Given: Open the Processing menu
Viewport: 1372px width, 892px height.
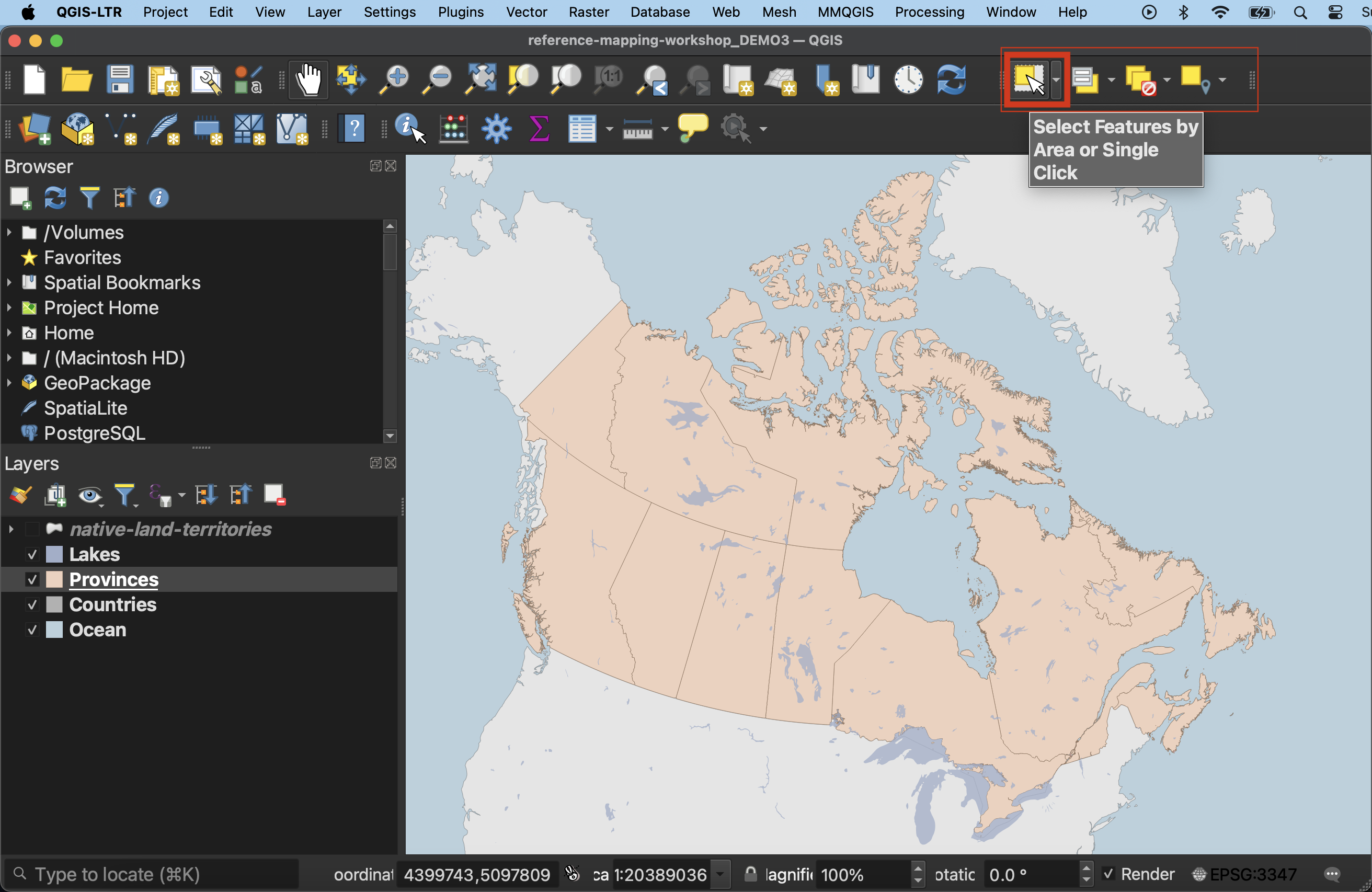Looking at the screenshot, I should point(929,12).
